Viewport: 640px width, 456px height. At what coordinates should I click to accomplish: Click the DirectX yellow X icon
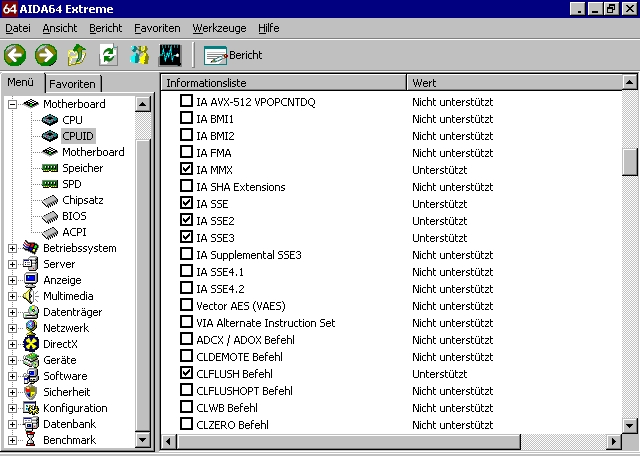coord(31,344)
